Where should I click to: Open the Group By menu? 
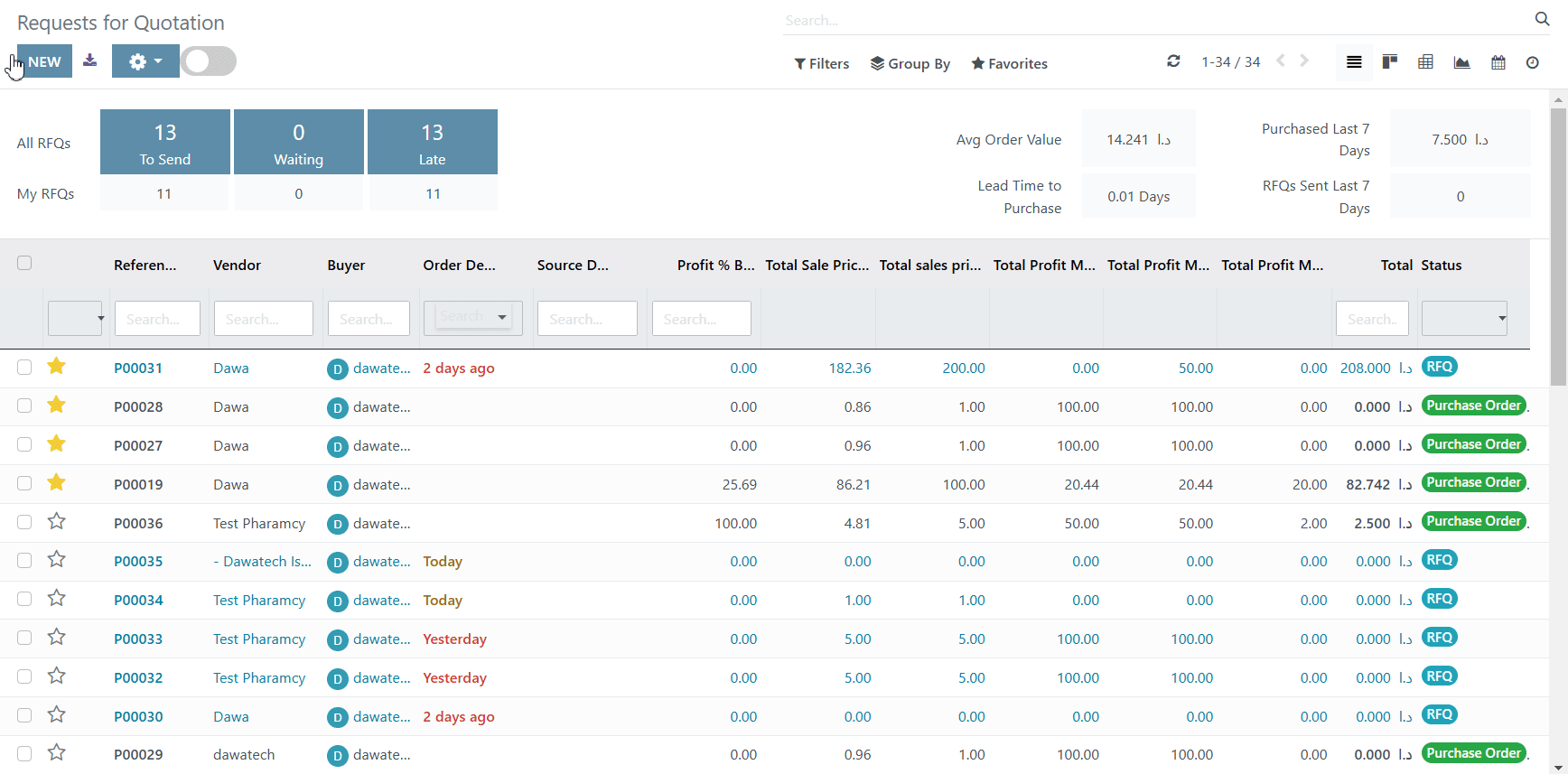click(x=910, y=63)
